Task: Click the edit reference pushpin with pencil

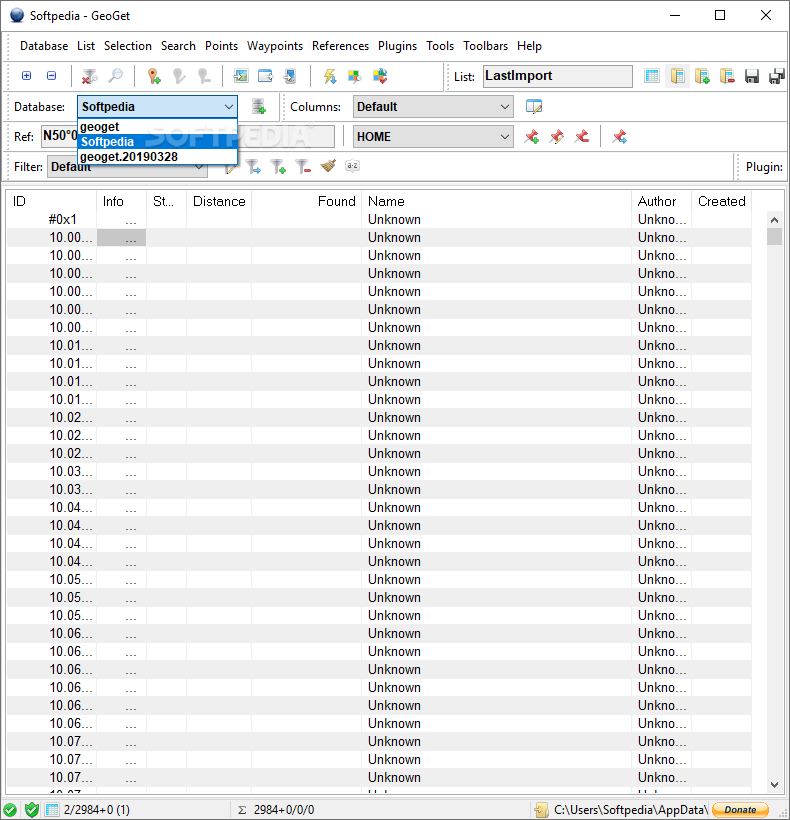Action: 556,137
